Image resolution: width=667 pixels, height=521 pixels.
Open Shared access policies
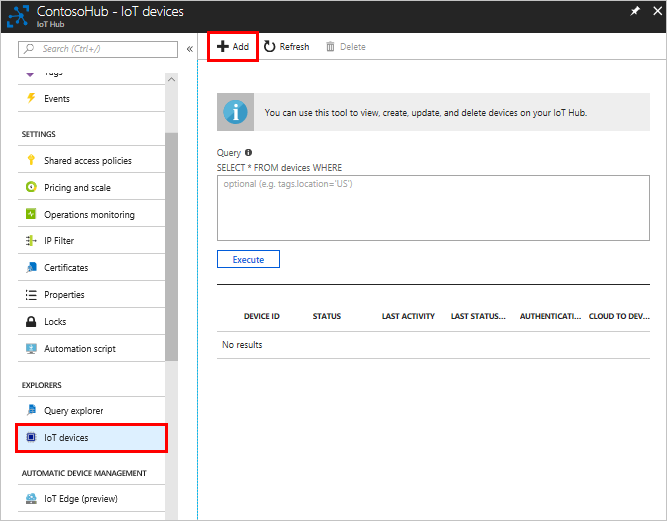91,160
